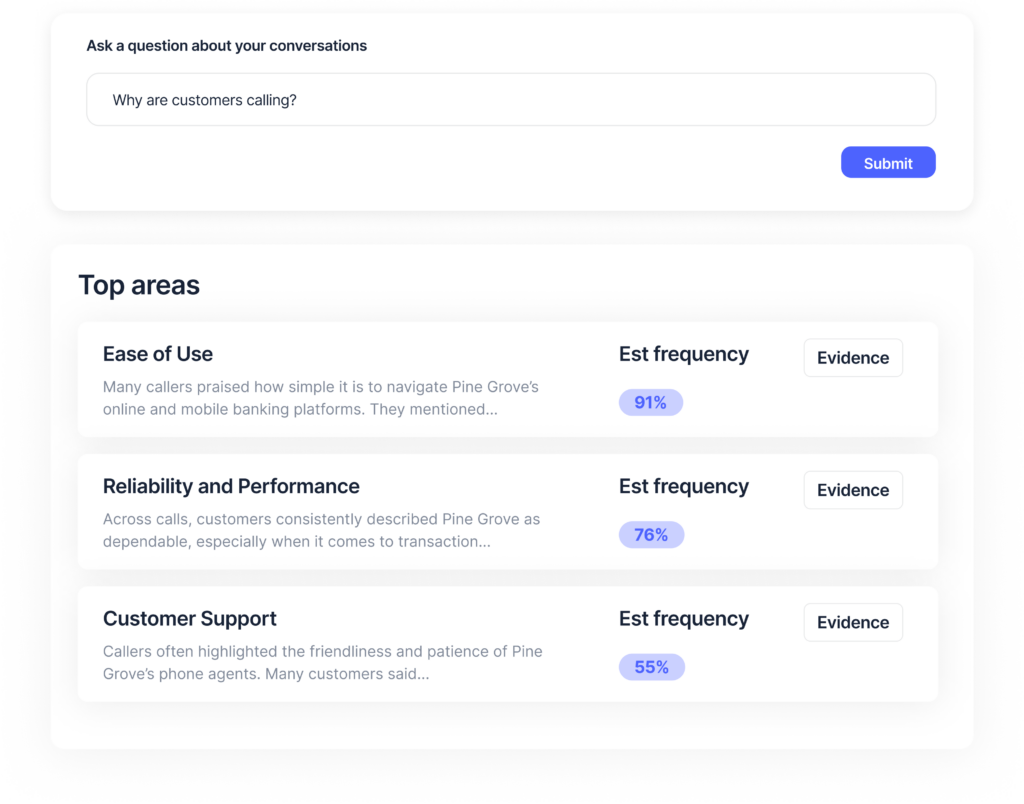Click the 'Top areas' section heading

click(139, 285)
